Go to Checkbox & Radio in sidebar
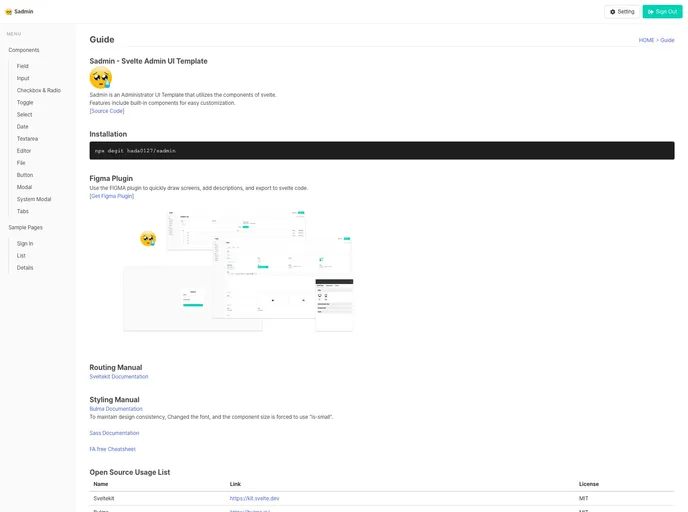688x512 pixels. (x=38, y=90)
